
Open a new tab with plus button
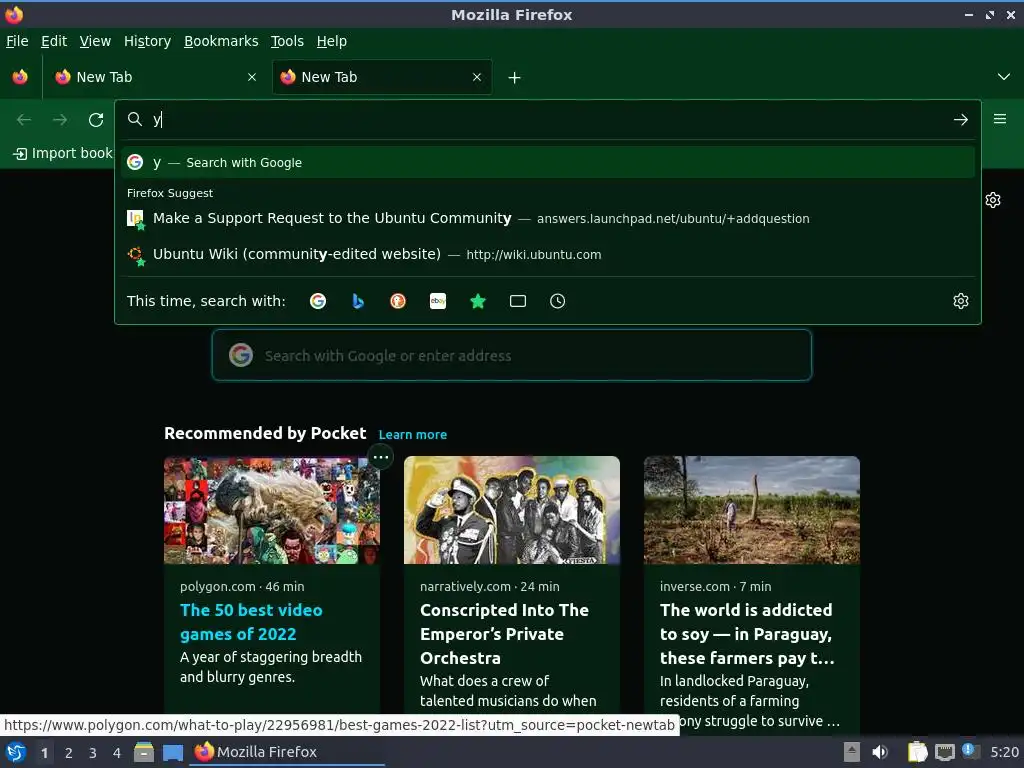(x=515, y=78)
